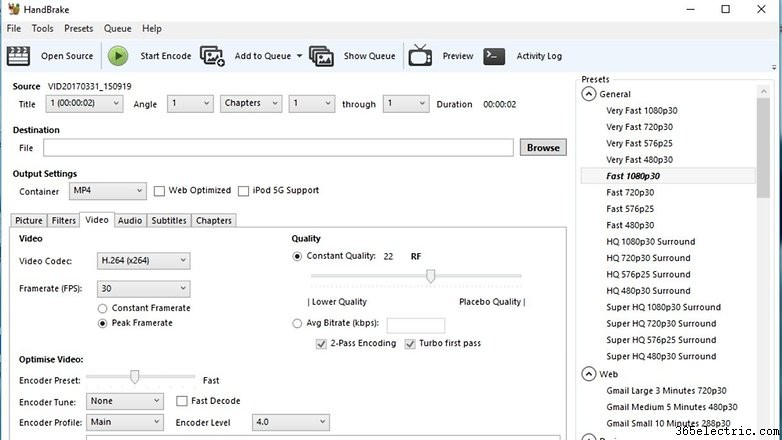The image size is (782, 440).
Task: Open the Add to Queue dropdown arrow
Action: (x=299, y=56)
